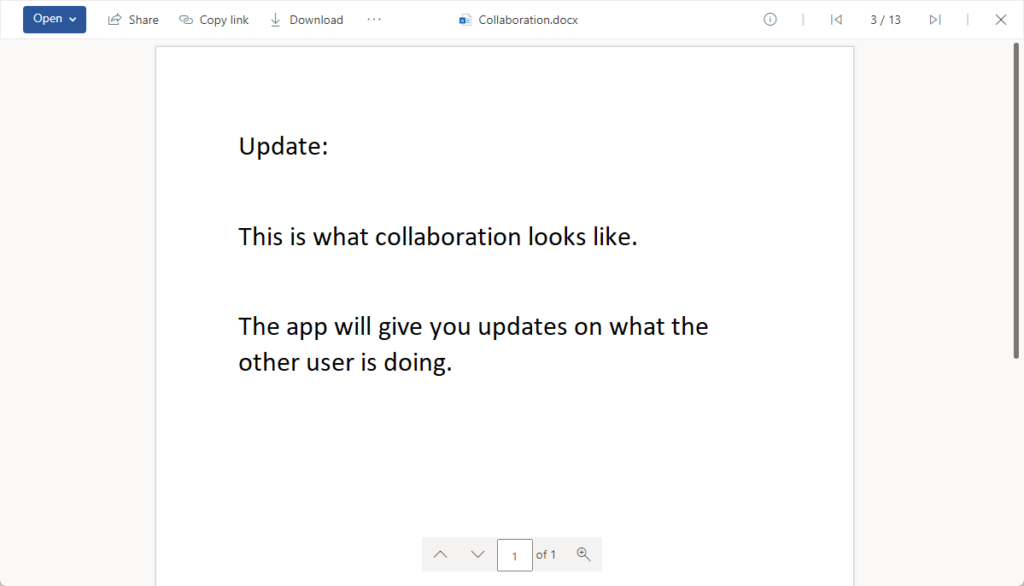Open the three-dot more options menu
The width and height of the screenshot is (1024, 586).
pos(374,19)
